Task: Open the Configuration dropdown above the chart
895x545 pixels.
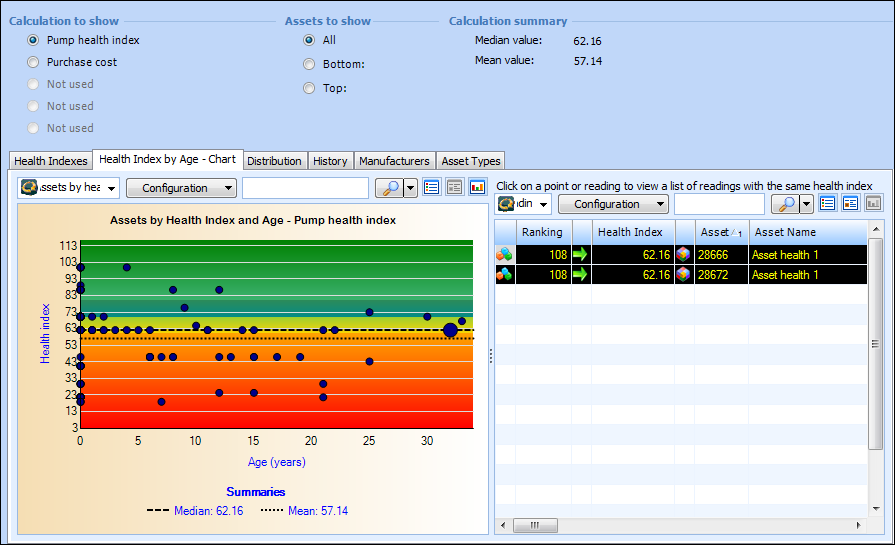Action: pyautogui.click(x=181, y=188)
